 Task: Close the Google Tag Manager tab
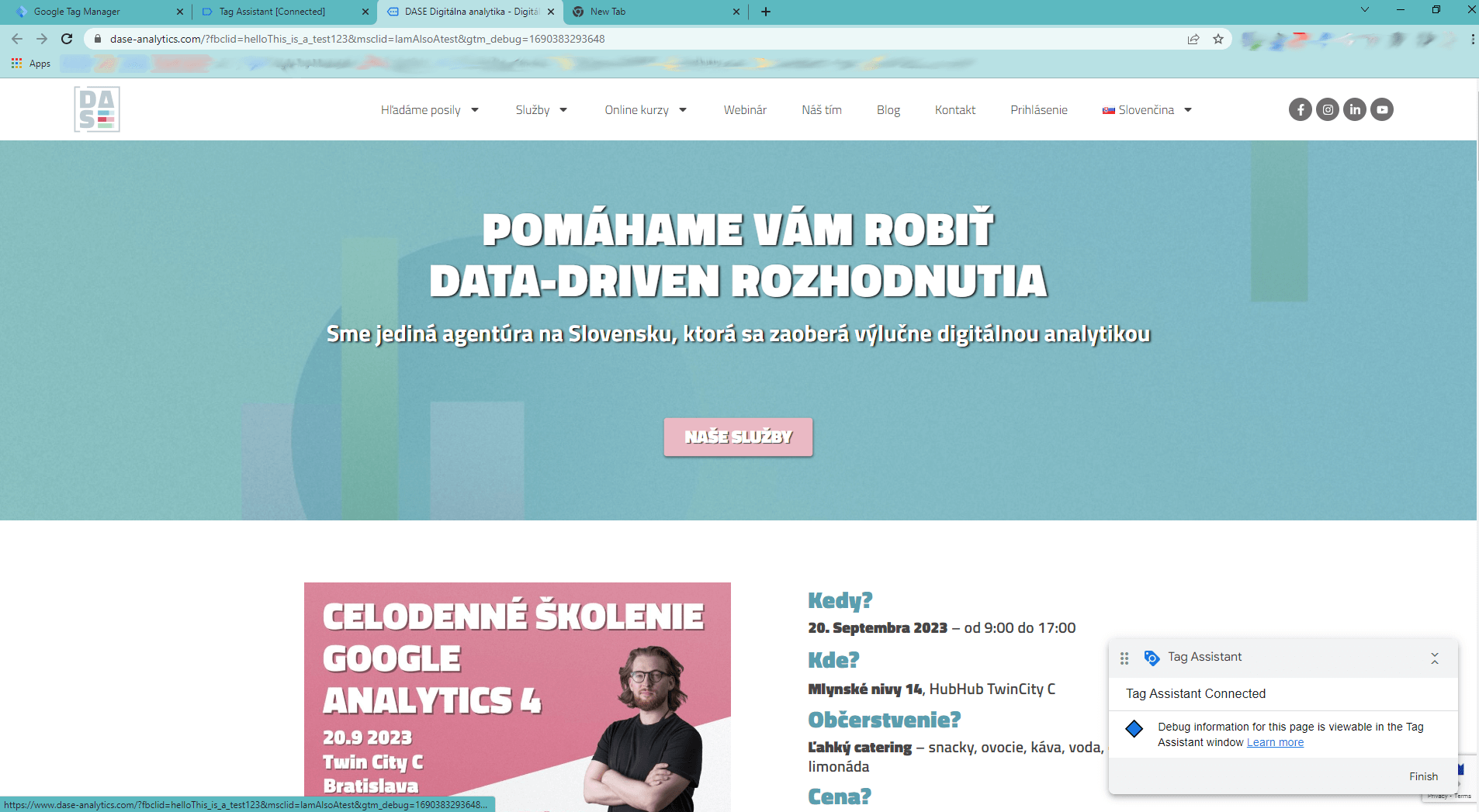coord(180,12)
